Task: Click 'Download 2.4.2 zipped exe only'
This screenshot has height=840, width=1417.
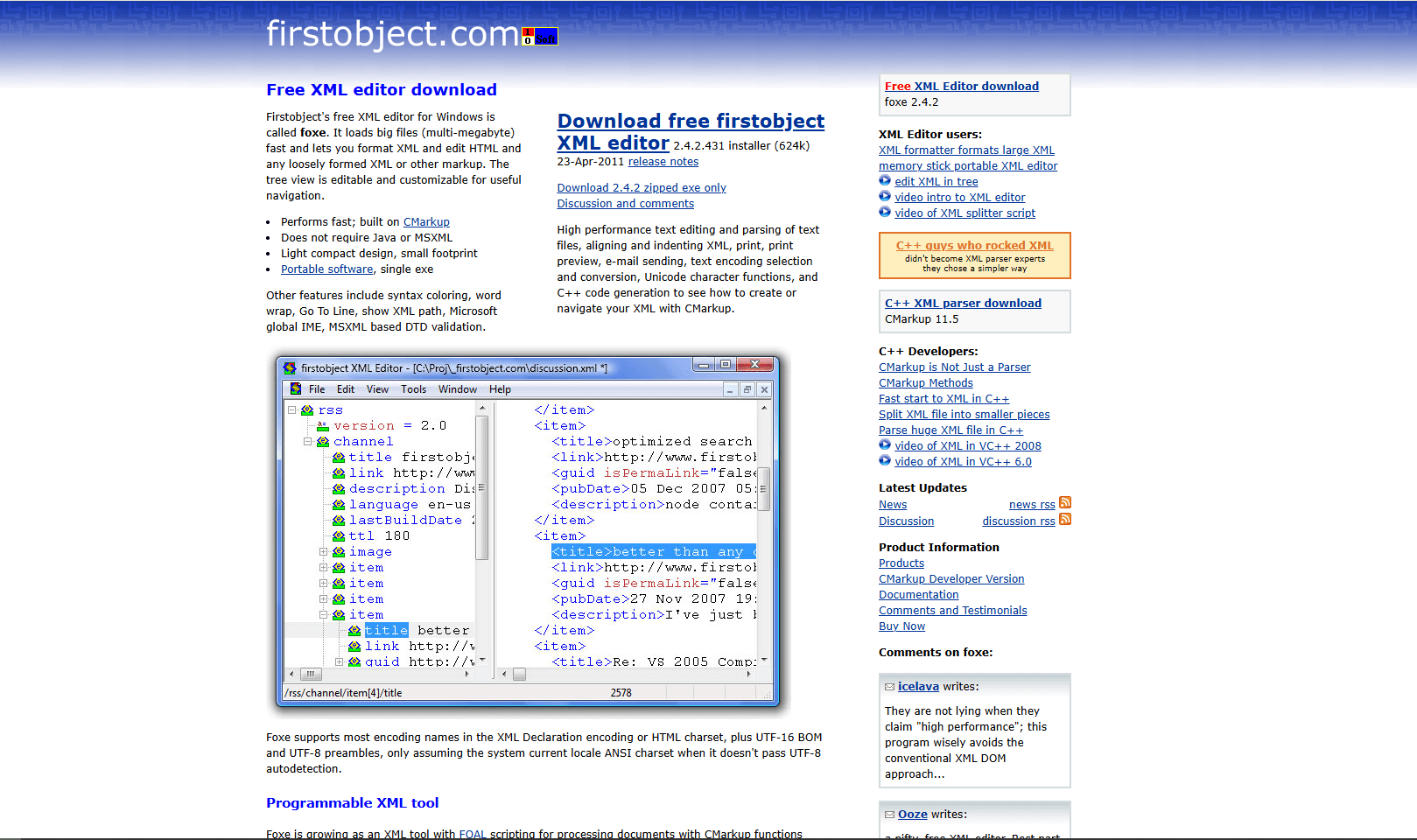Action: [x=642, y=187]
